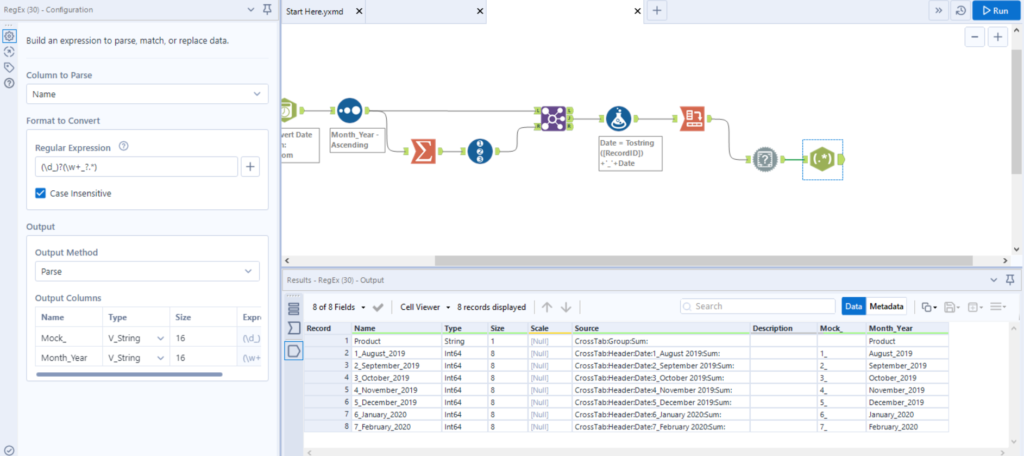
Task: Select the Formula flask tool
Action: [618, 119]
